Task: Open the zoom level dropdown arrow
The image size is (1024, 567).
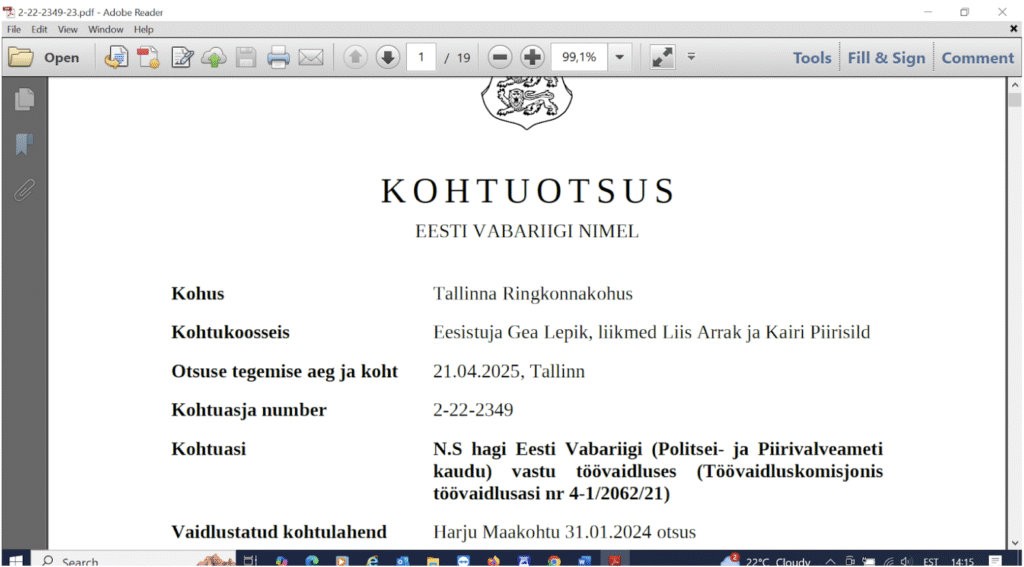Action: (x=620, y=57)
